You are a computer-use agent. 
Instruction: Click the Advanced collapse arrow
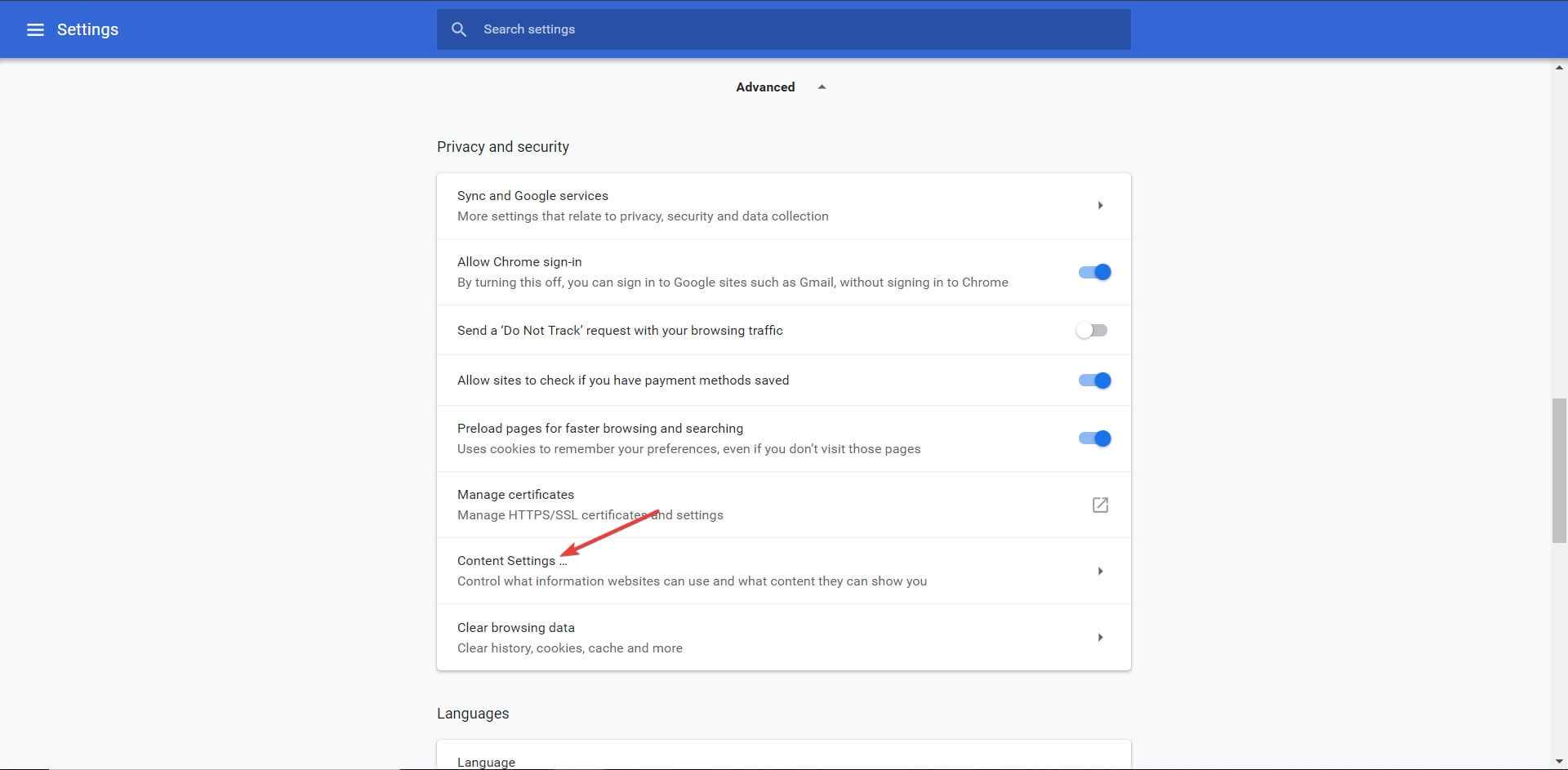pyautogui.click(x=822, y=87)
